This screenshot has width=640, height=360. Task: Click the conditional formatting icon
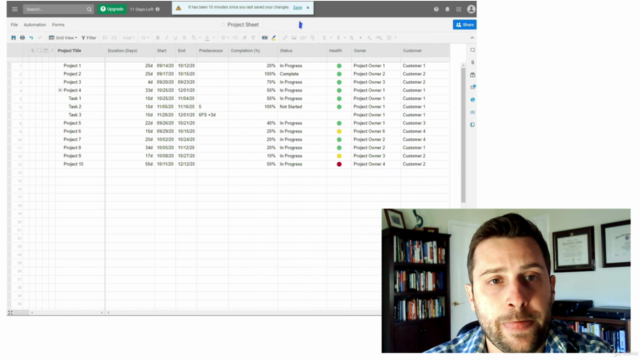[x=264, y=38]
